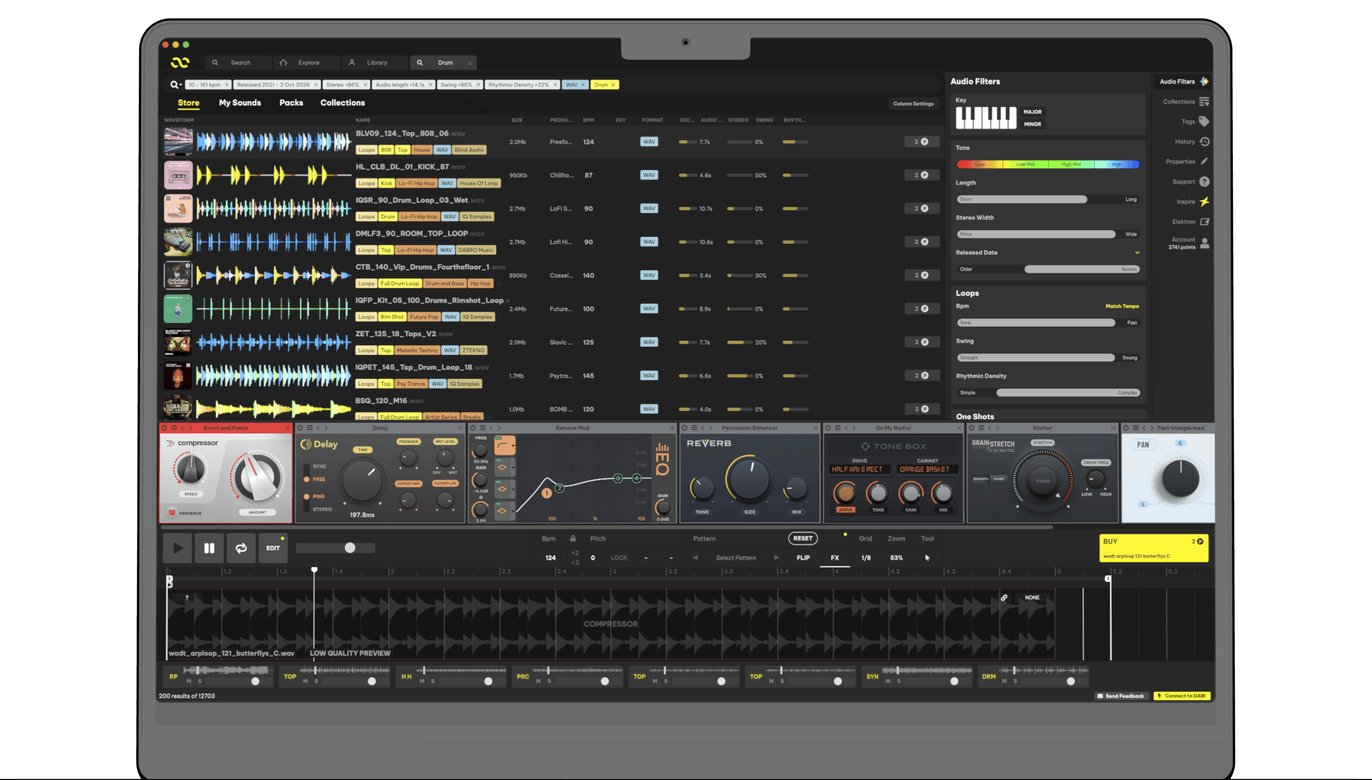Screen dimensions: 1372x780
Task: Open the 1/8 Grid dropdown
Action: pyautogui.click(x=866, y=558)
